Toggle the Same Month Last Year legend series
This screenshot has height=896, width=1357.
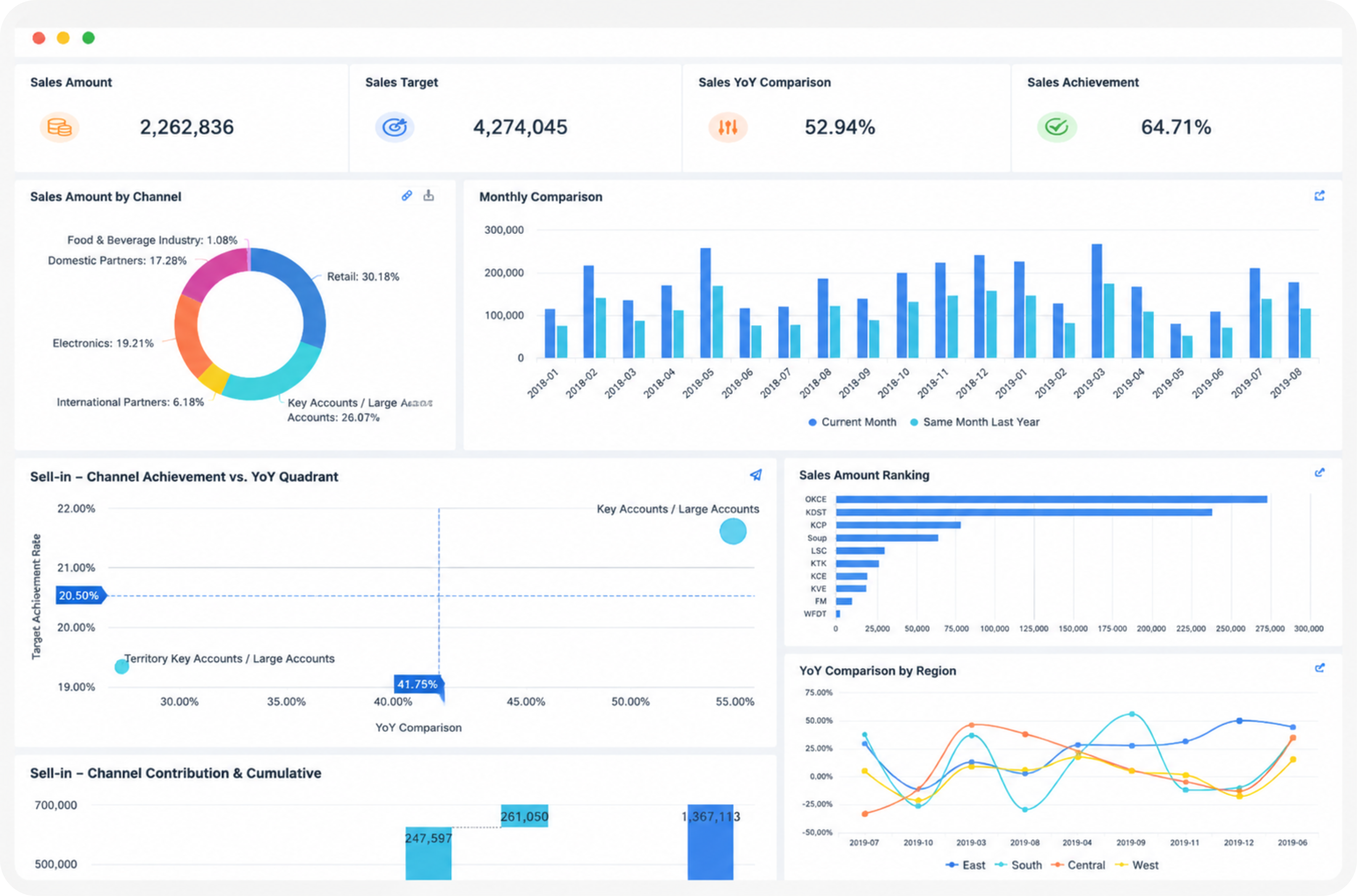[975, 422]
